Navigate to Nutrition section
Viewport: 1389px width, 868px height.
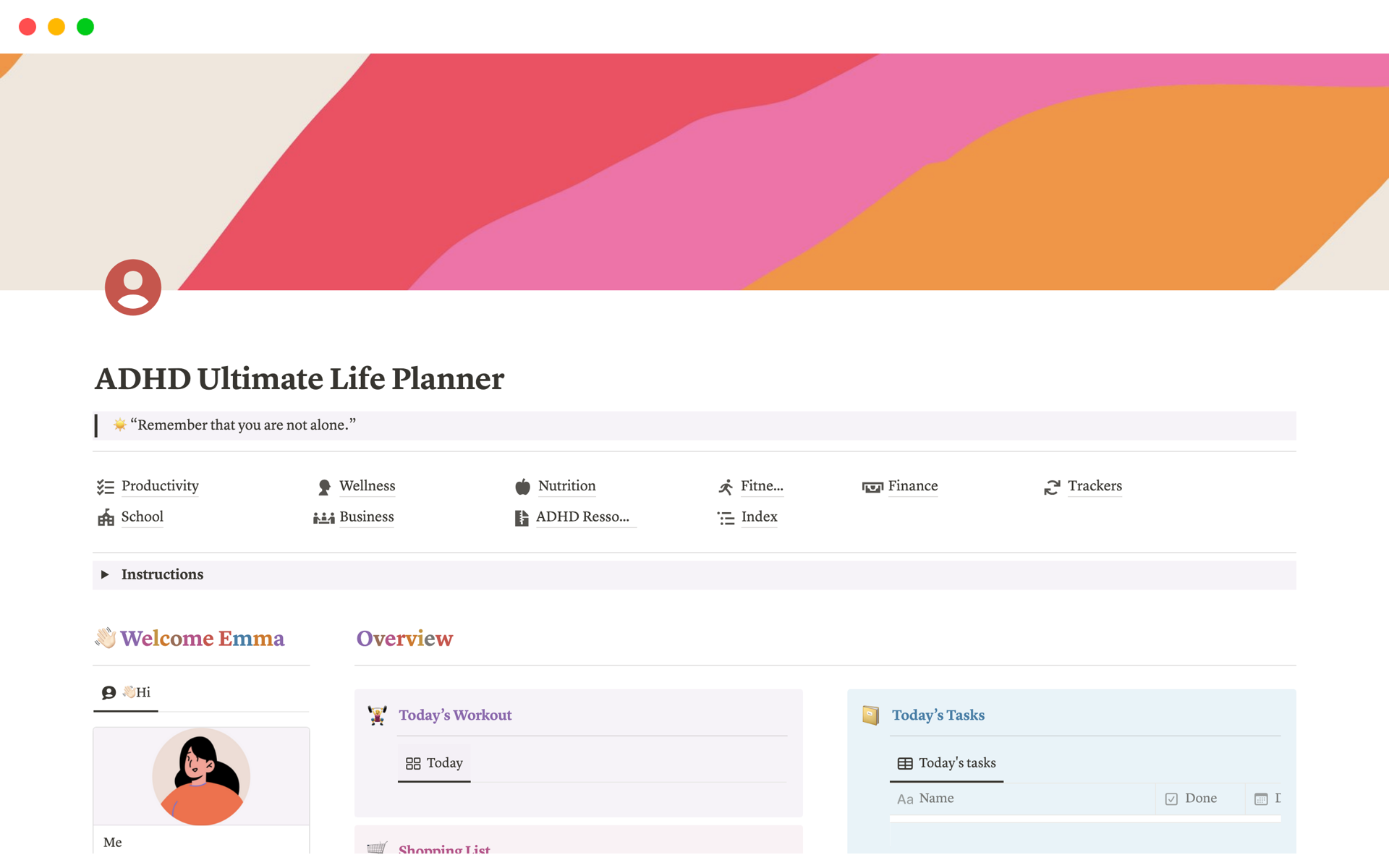[567, 486]
